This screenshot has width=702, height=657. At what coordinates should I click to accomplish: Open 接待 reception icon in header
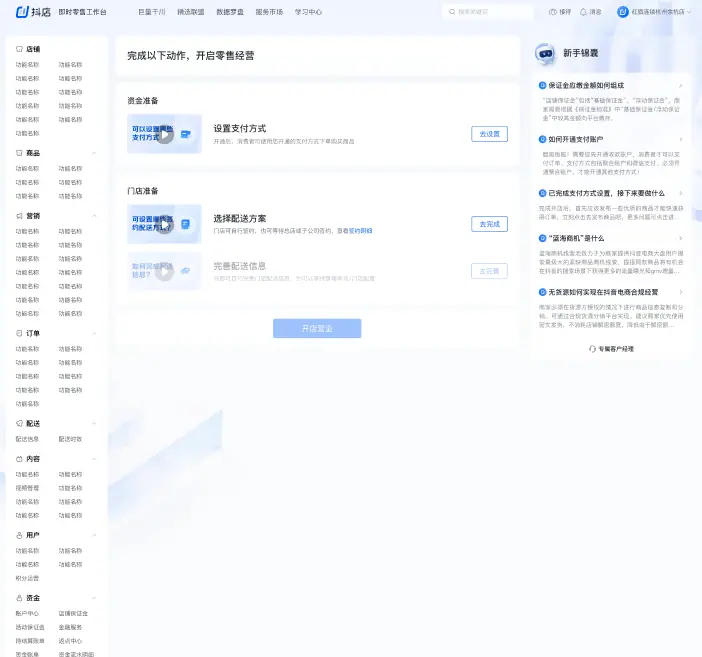point(553,12)
